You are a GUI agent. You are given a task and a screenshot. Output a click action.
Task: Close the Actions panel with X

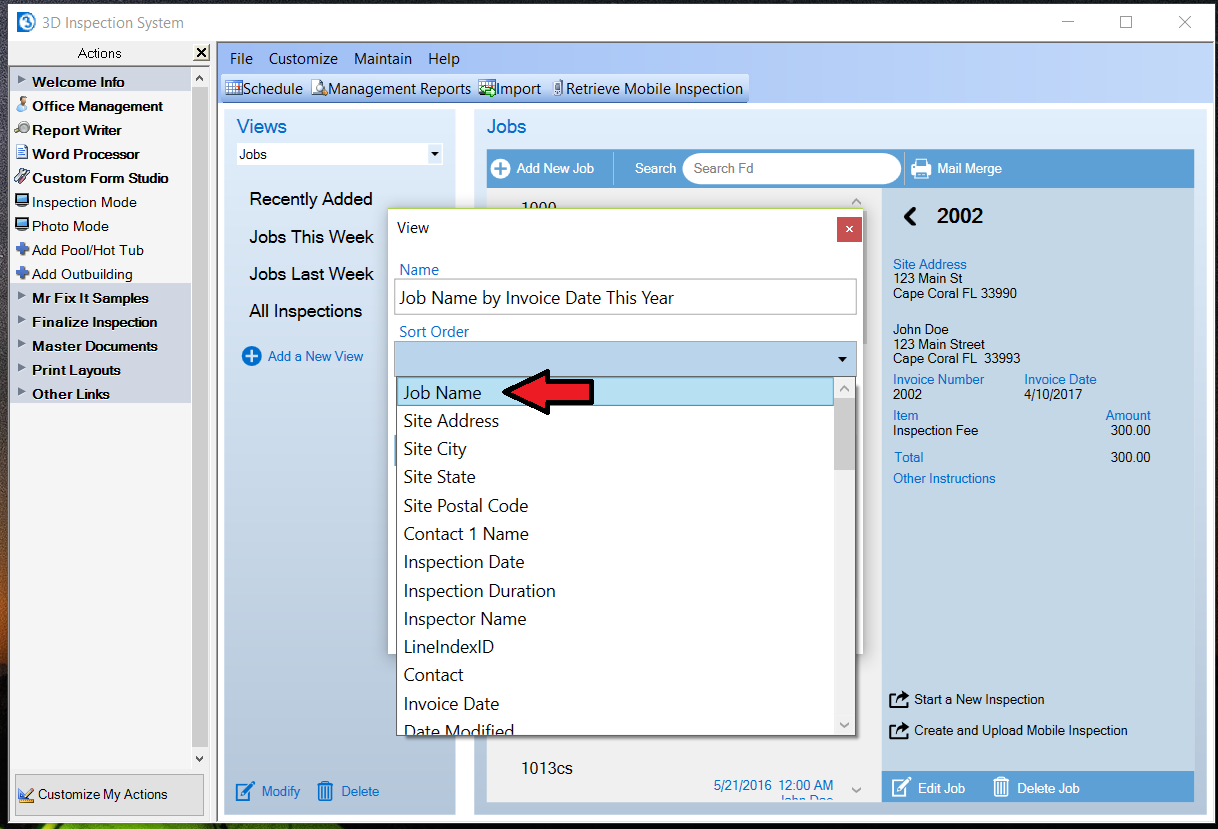coord(201,53)
